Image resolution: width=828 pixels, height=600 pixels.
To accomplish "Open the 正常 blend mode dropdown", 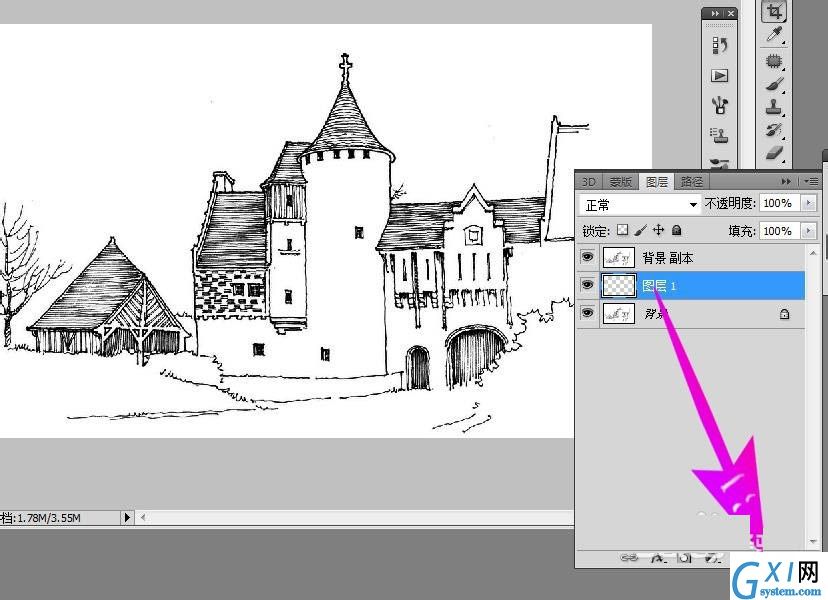I will click(639, 204).
